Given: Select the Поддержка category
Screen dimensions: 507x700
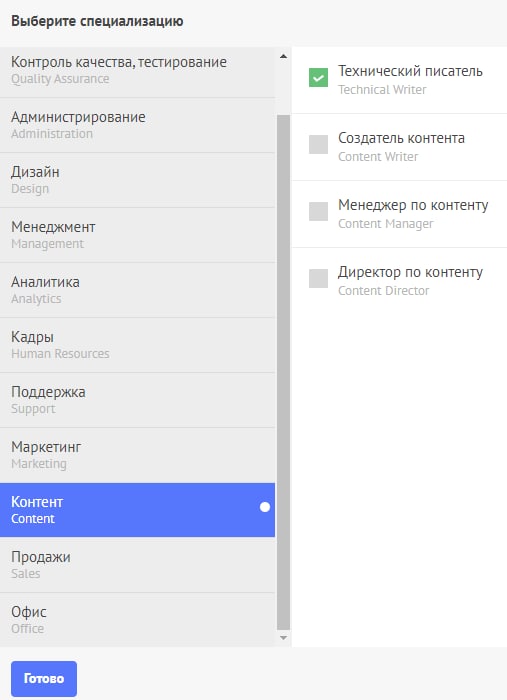Looking at the screenshot, I should pos(137,400).
